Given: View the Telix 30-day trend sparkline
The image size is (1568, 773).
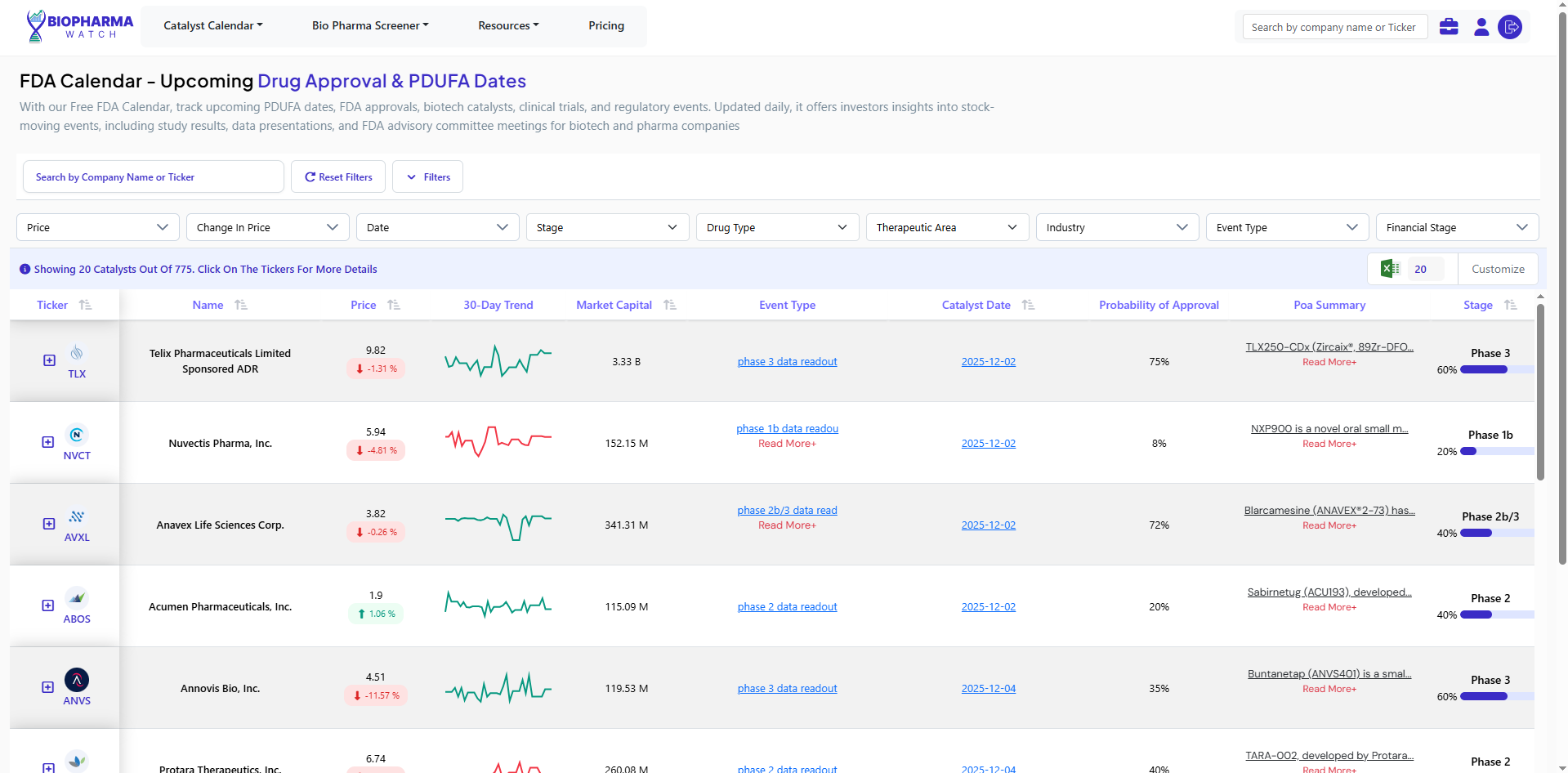Looking at the screenshot, I should [x=498, y=360].
